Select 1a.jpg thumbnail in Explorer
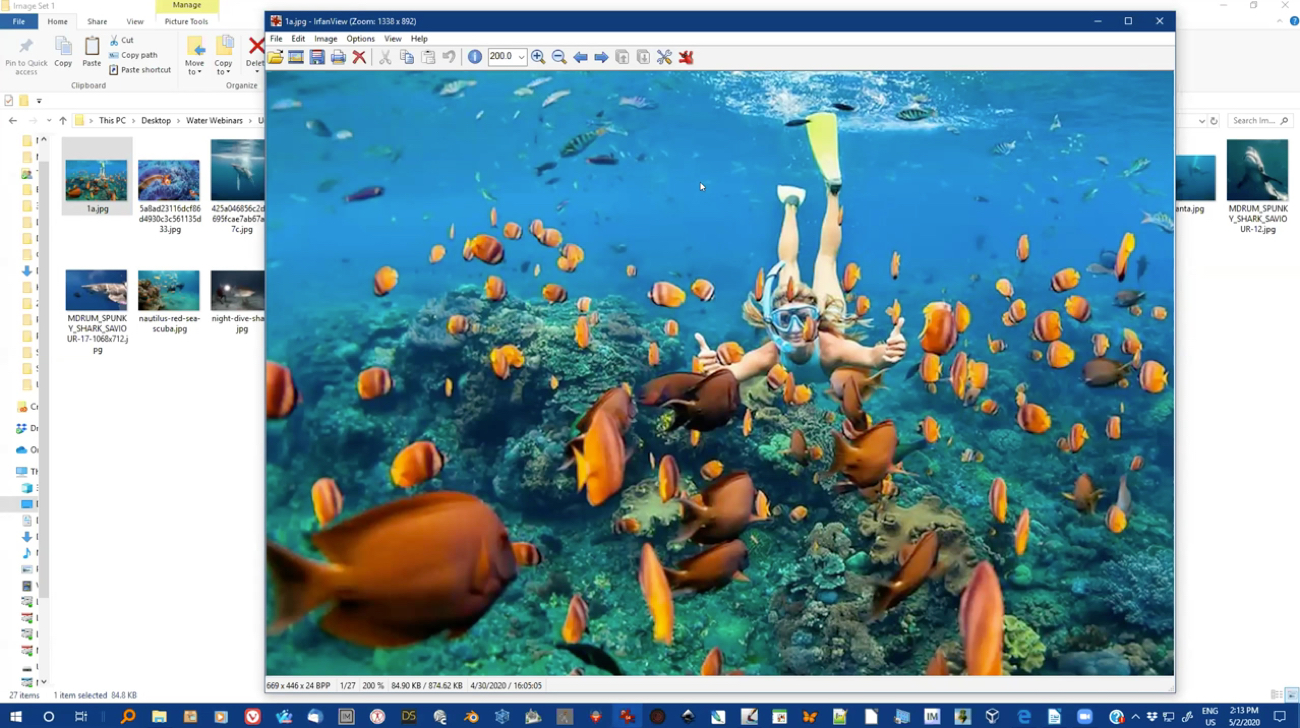This screenshot has height=728, width=1300. [x=97, y=180]
